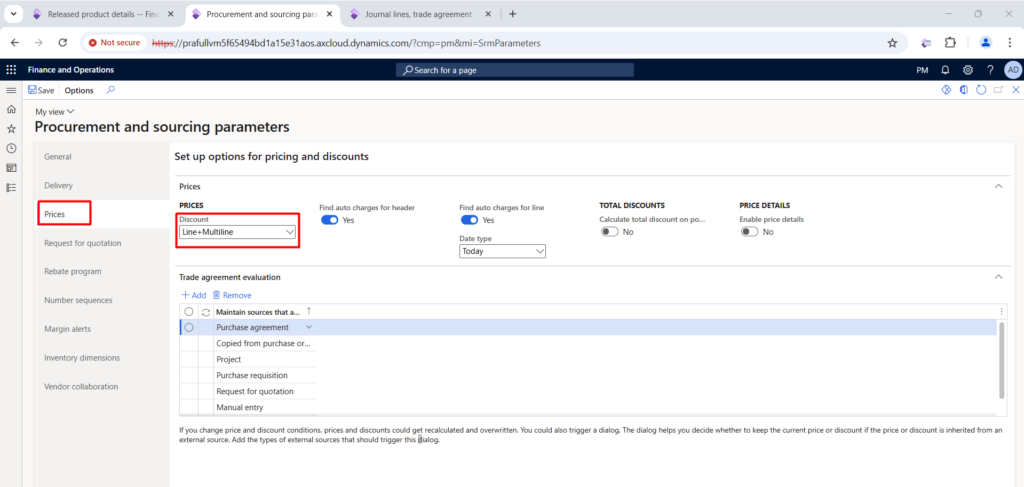This screenshot has height=487, width=1024.
Task: Expand the navigation pane hamburger icon
Action: (x=10, y=90)
